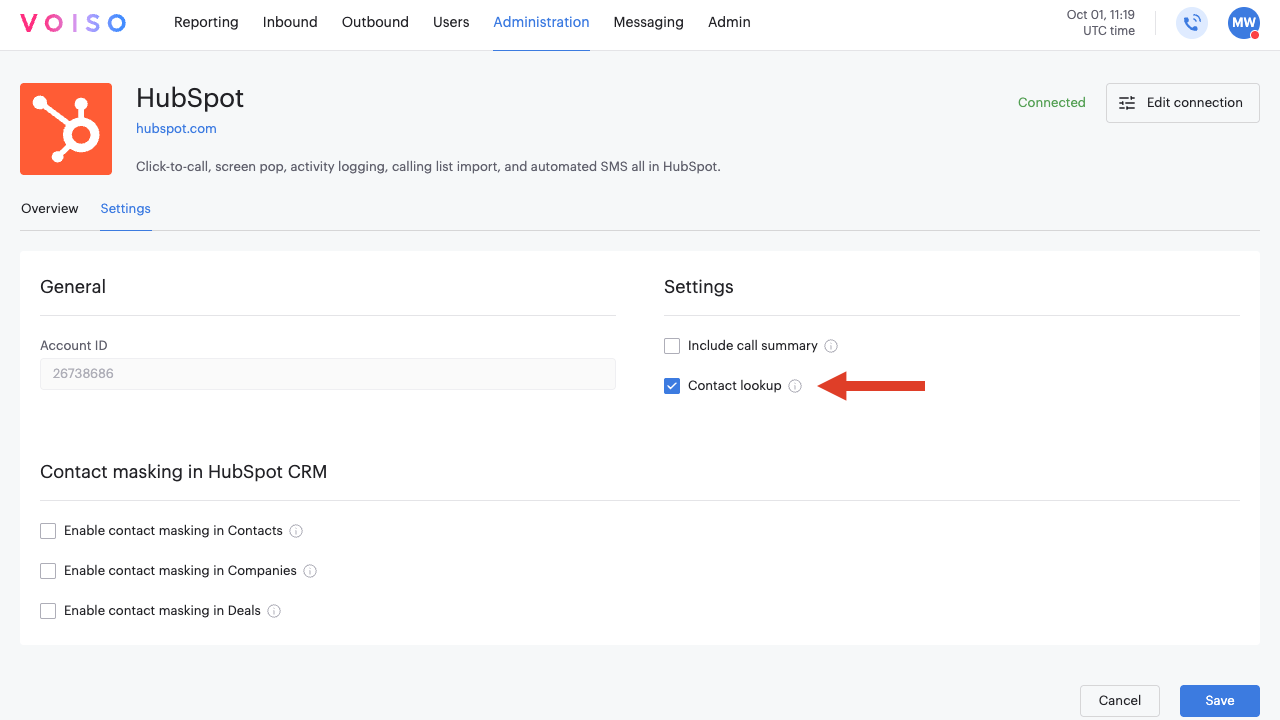Save the HubSpot settings
1280x720 pixels.
[1219, 701]
